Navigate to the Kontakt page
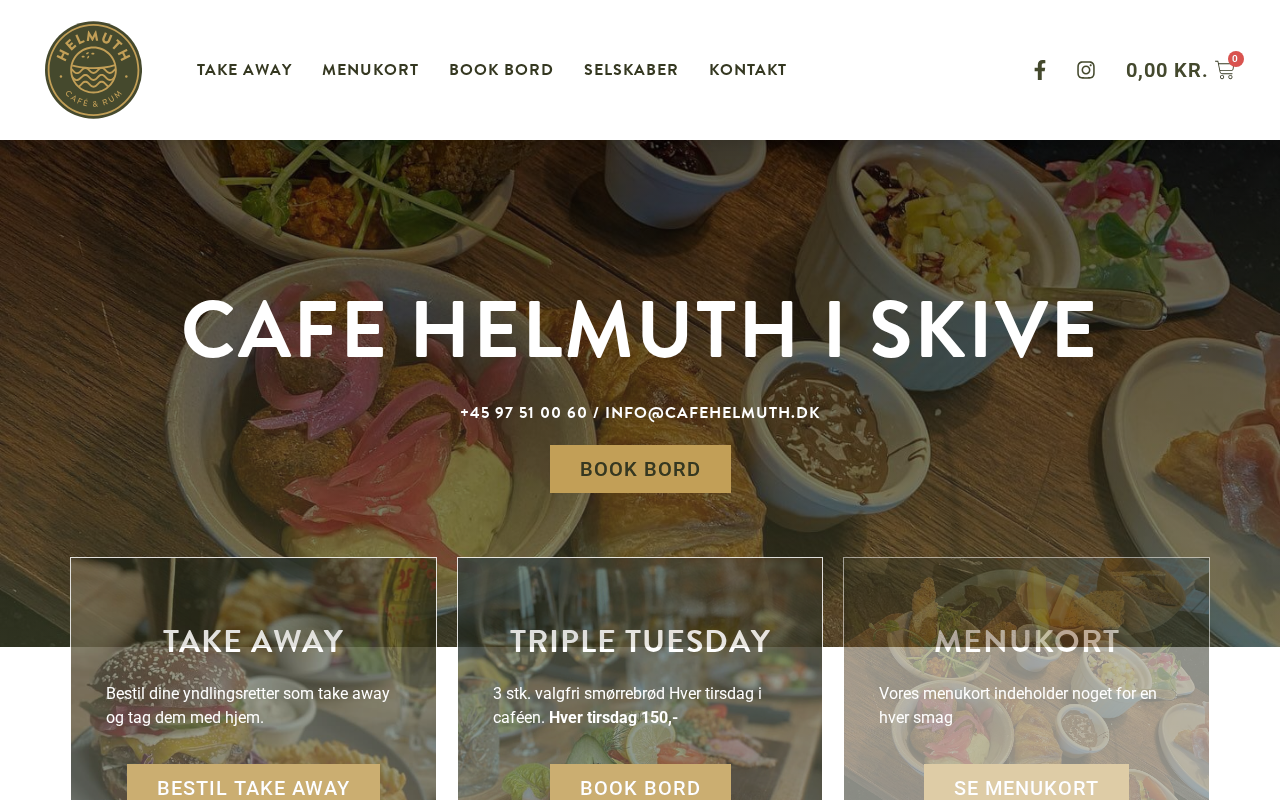The width and height of the screenshot is (1280, 800). pyautogui.click(x=748, y=70)
